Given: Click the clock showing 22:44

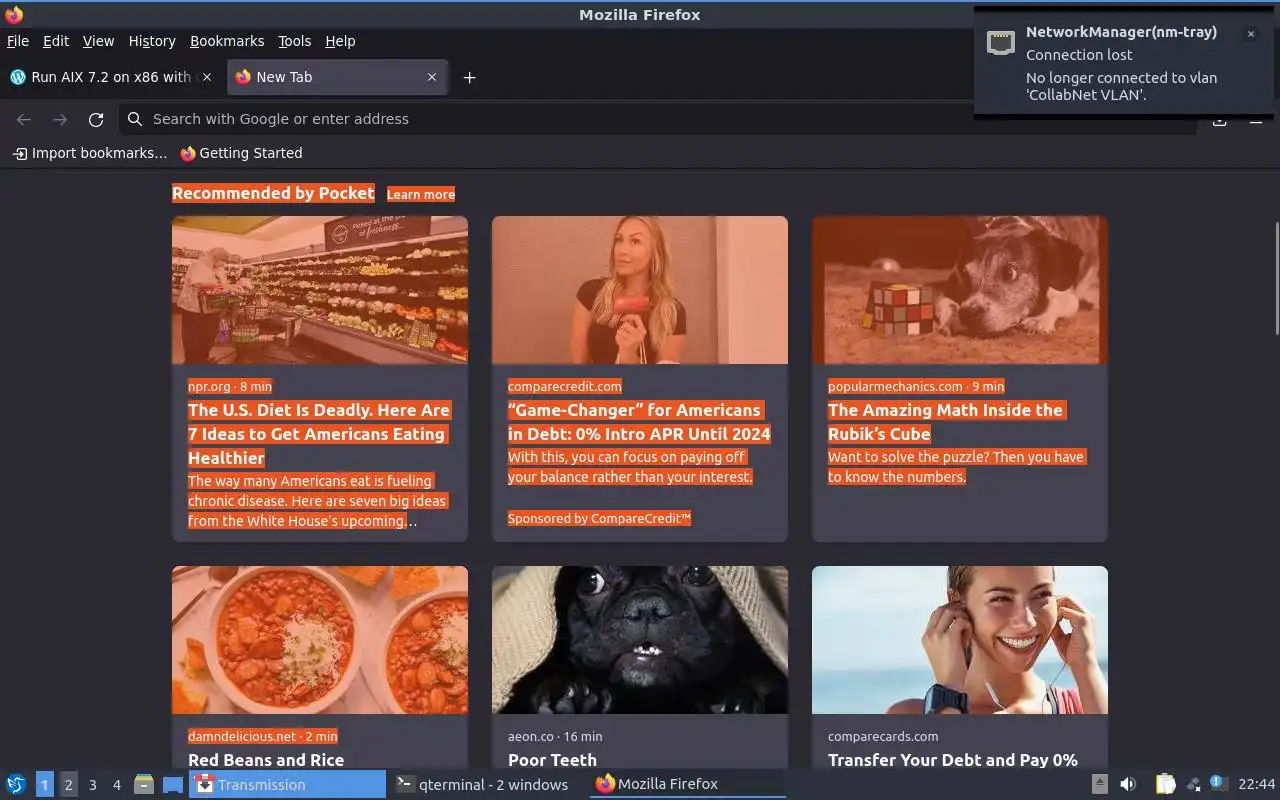Looking at the screenshot, I should pos(1257,784).
